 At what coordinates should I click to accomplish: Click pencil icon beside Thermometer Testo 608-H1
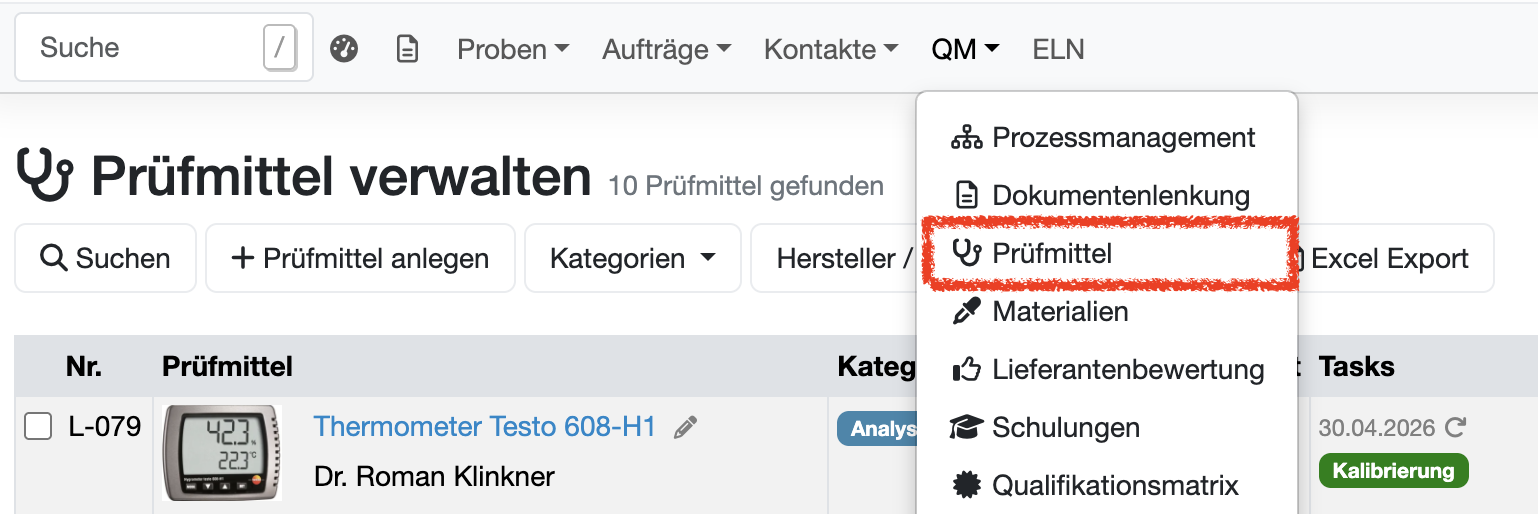pyautogui.click(x=685, y=428)
